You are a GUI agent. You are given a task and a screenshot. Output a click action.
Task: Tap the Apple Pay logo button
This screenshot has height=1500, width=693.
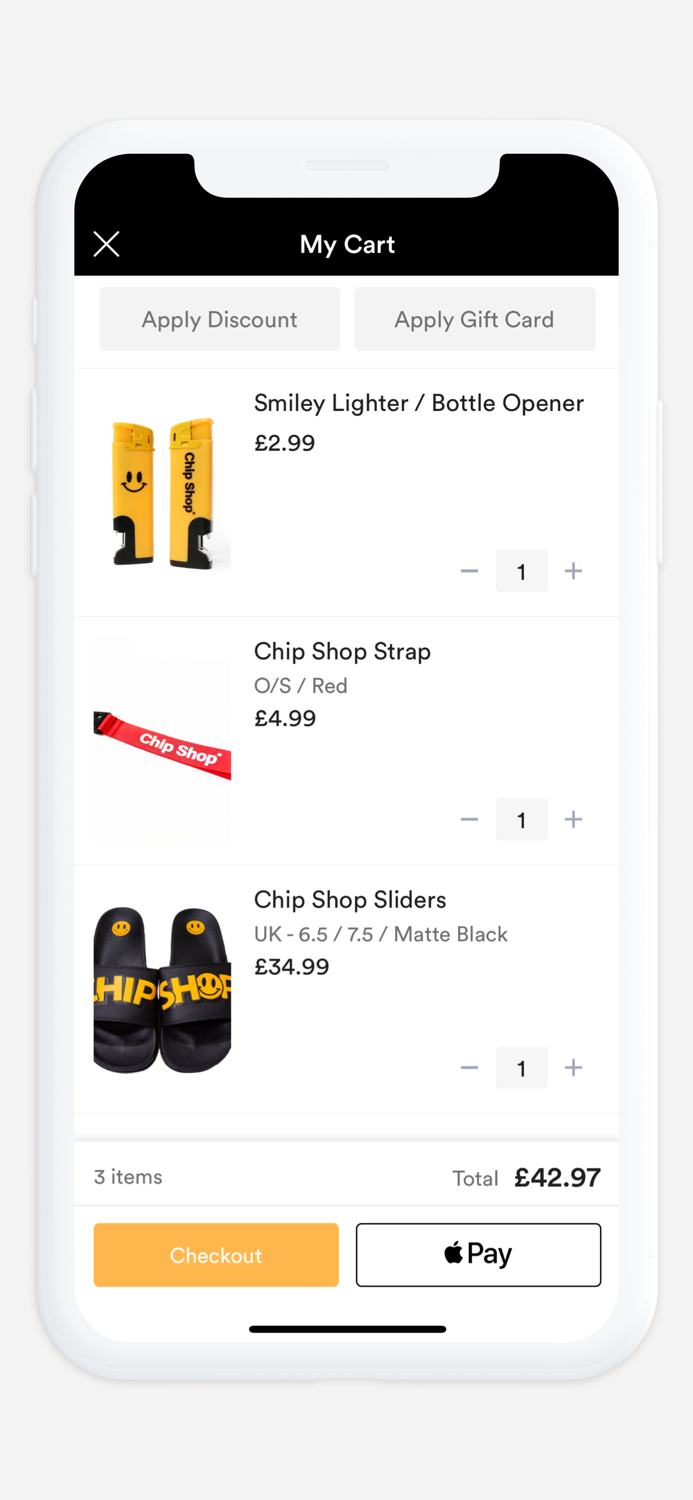[x=478, y=1255]
